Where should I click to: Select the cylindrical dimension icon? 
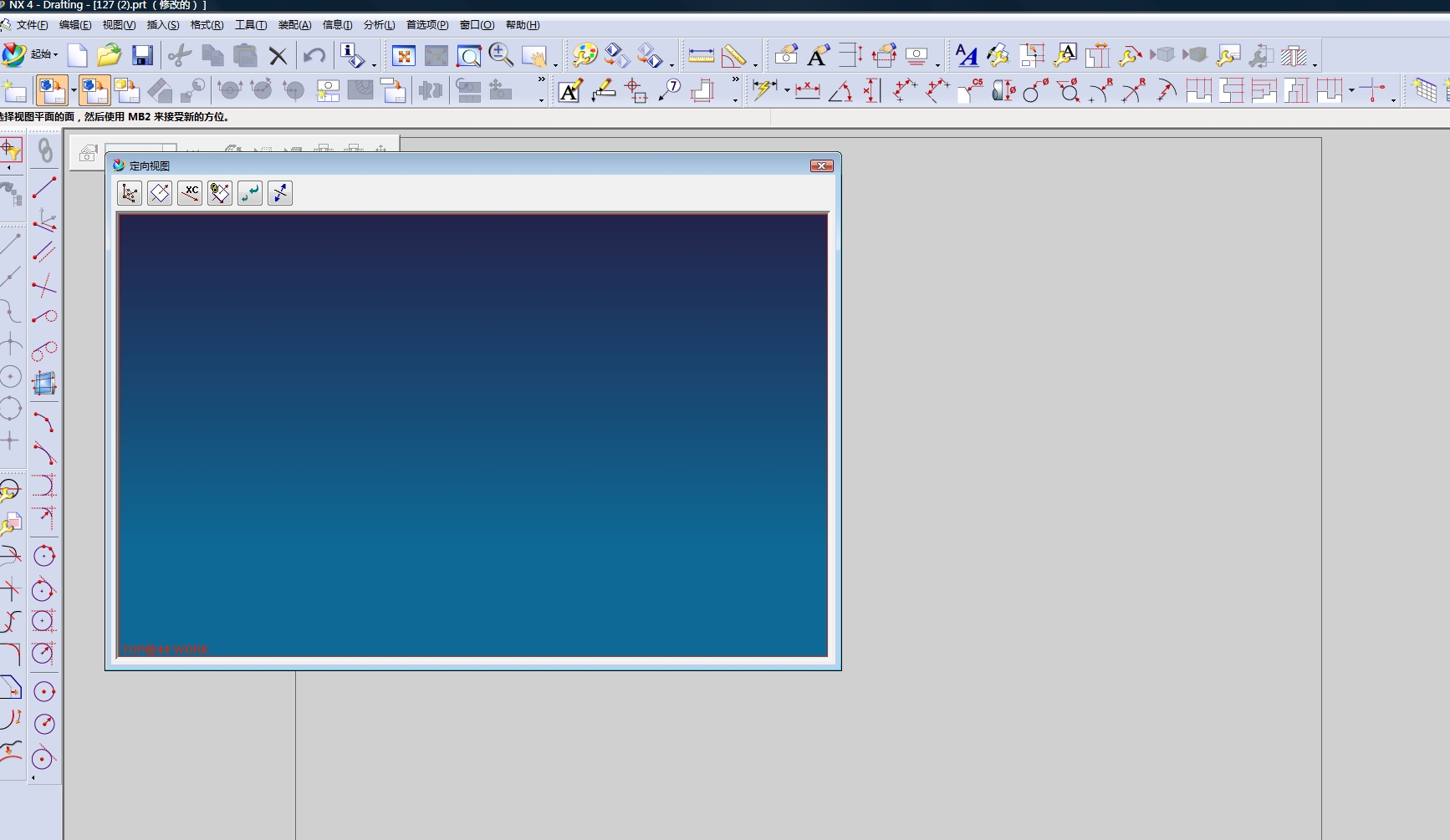[1003, 90]
